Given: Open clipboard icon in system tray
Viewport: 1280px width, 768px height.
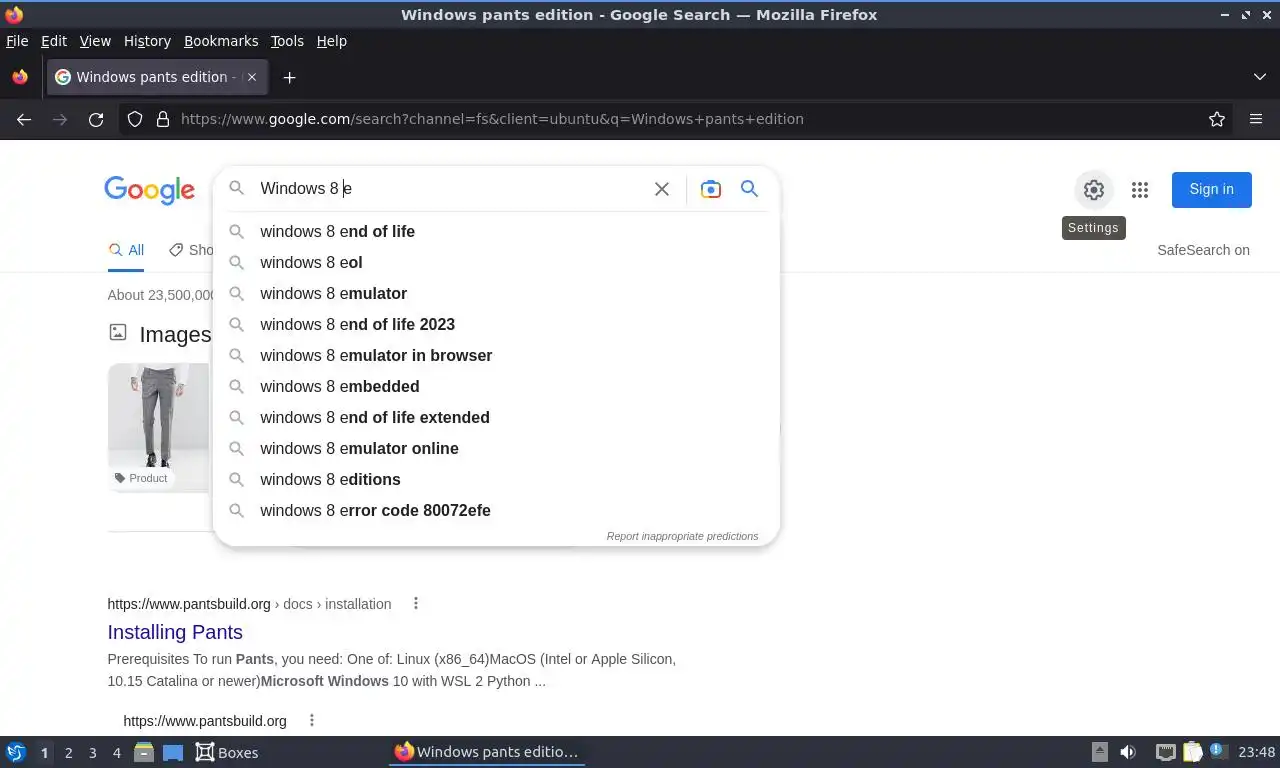Looking at the screenshot, I should tap(1193, 752).
